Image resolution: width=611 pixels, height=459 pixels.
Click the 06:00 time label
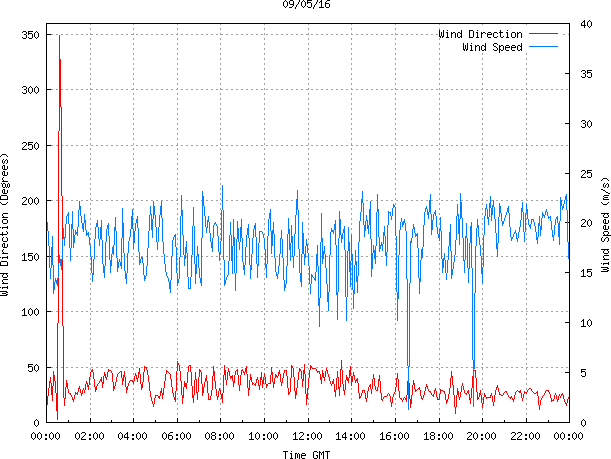click(x=177, y=436)
